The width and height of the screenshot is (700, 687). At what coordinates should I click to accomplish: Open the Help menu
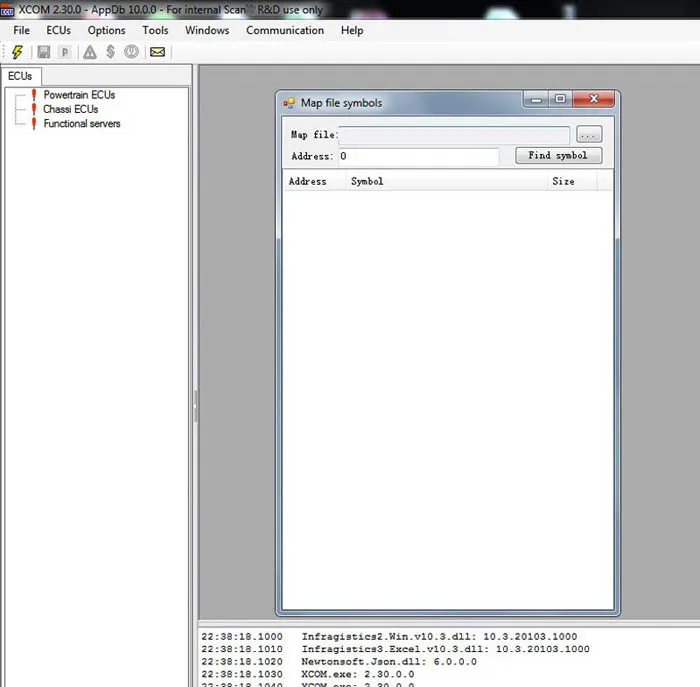(x=352, y=30)
